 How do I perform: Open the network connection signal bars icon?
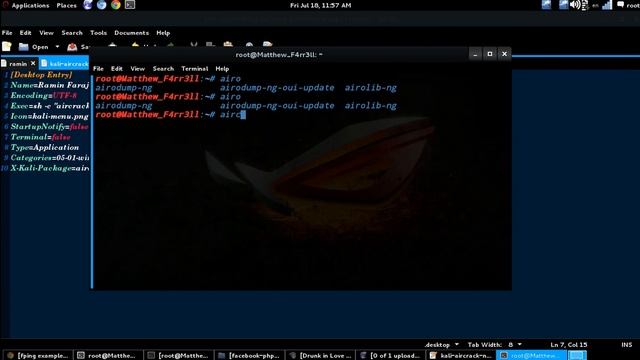tap(607, 5)
